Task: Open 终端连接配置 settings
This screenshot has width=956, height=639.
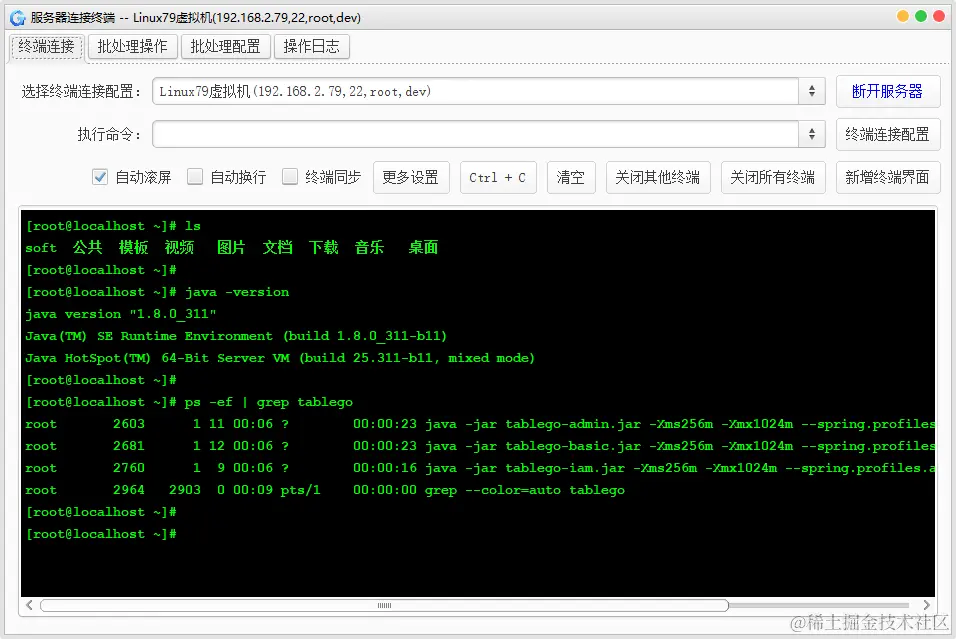Action: 888,134
